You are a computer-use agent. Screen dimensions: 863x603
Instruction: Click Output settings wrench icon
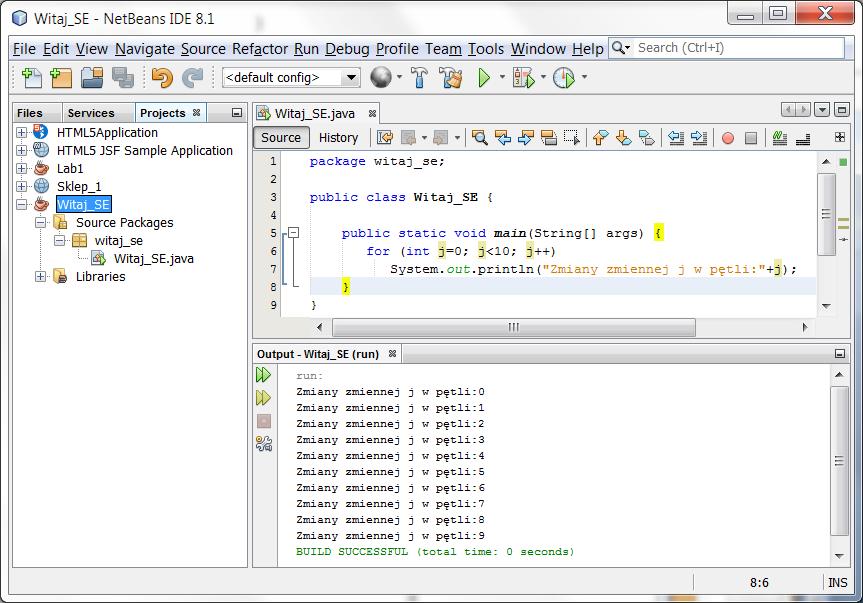pyautogui.click(x=264, y=443)
